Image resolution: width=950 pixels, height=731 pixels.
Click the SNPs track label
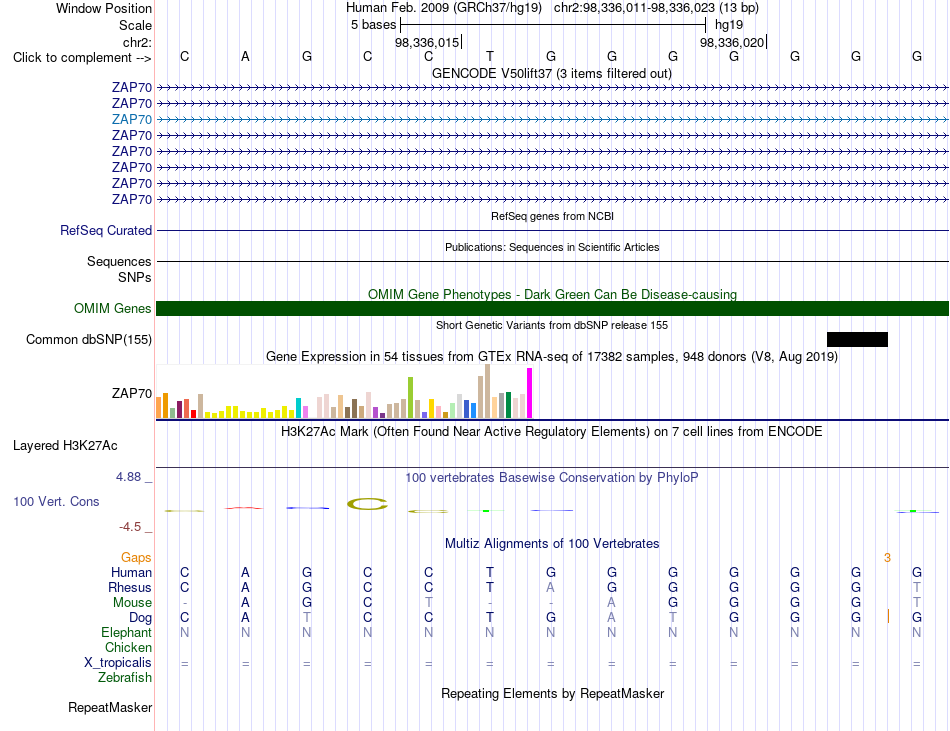[135, 277]
